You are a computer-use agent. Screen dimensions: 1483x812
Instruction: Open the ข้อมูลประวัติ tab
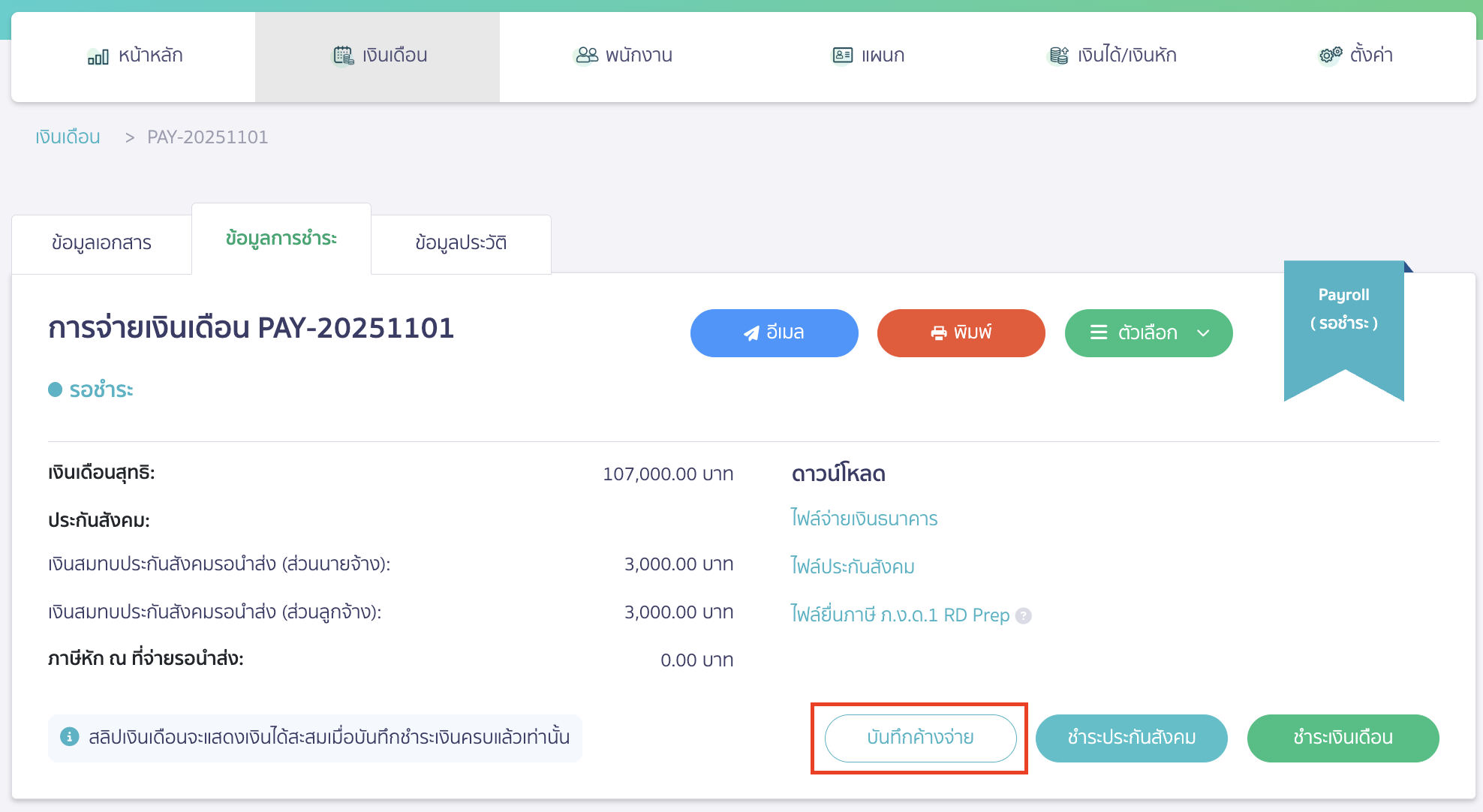tap(462, 242)
